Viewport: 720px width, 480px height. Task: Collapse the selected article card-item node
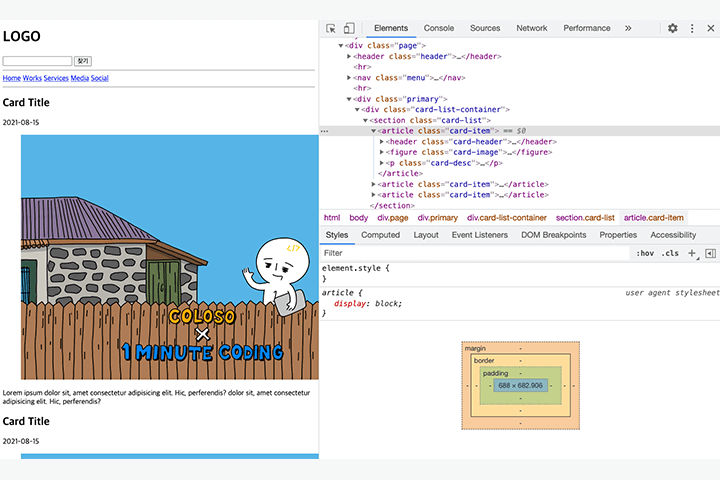coord(374,131)
